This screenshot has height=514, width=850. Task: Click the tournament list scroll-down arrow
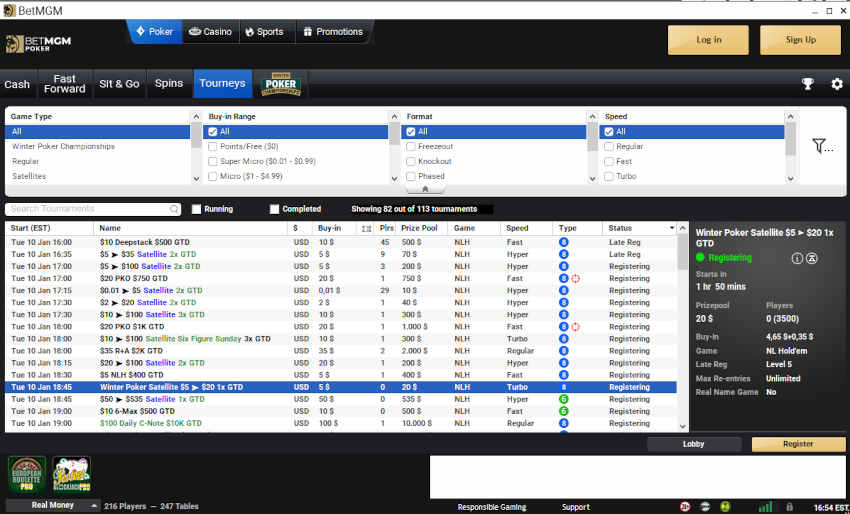tap(683, 427)
